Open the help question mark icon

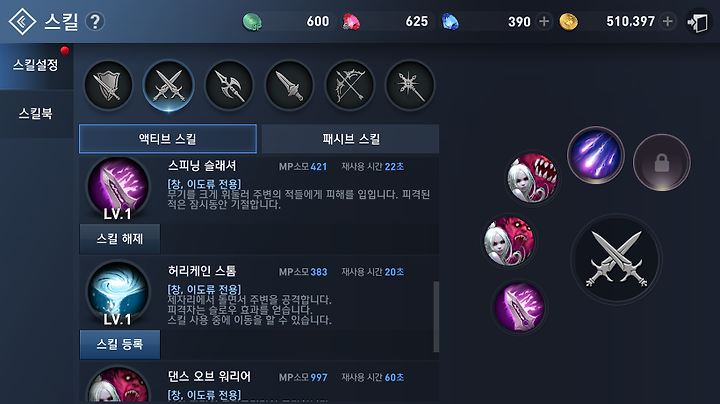[x=95, y=22]
